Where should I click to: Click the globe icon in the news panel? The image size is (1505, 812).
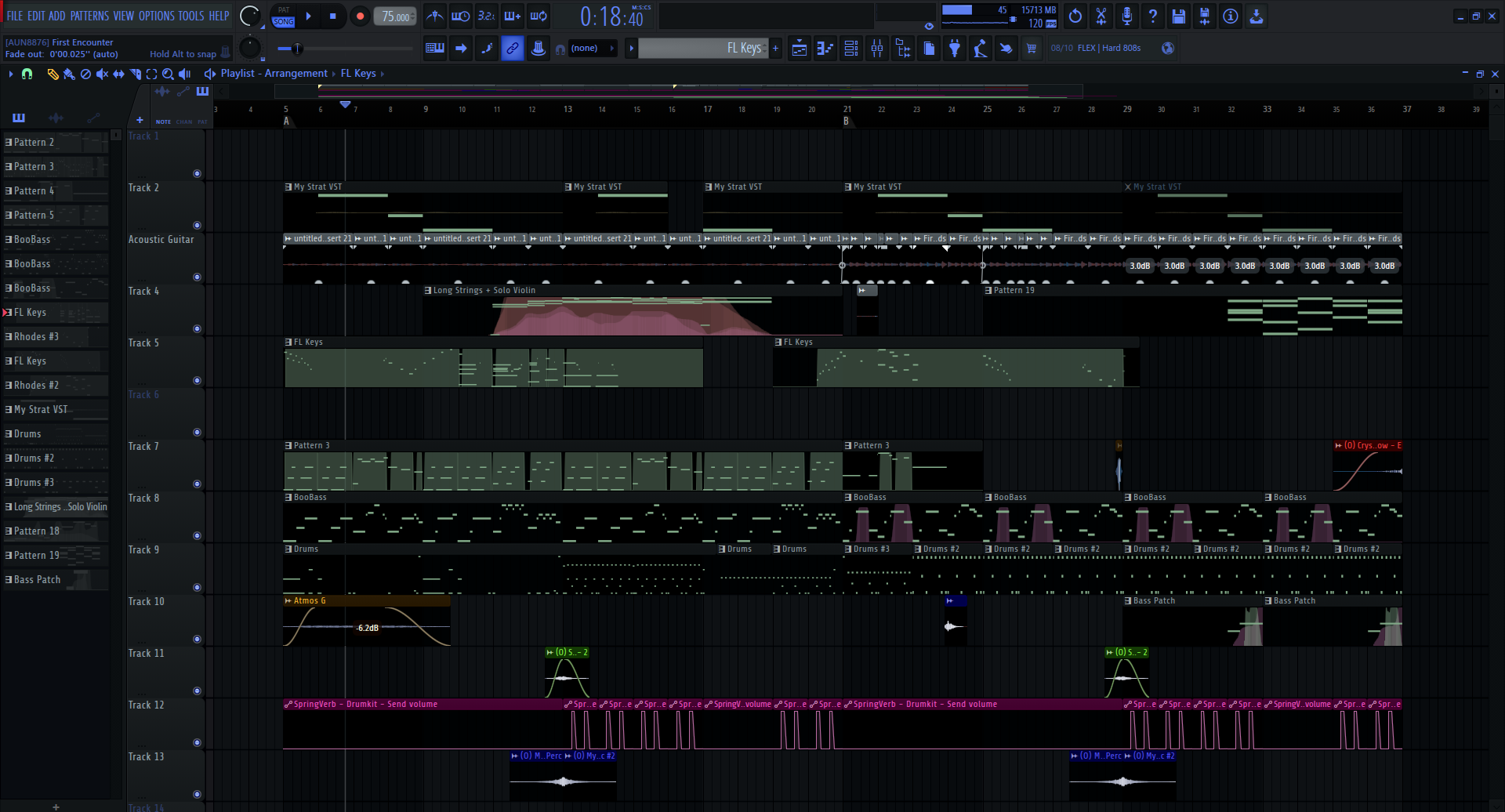tap(1168, 49)
